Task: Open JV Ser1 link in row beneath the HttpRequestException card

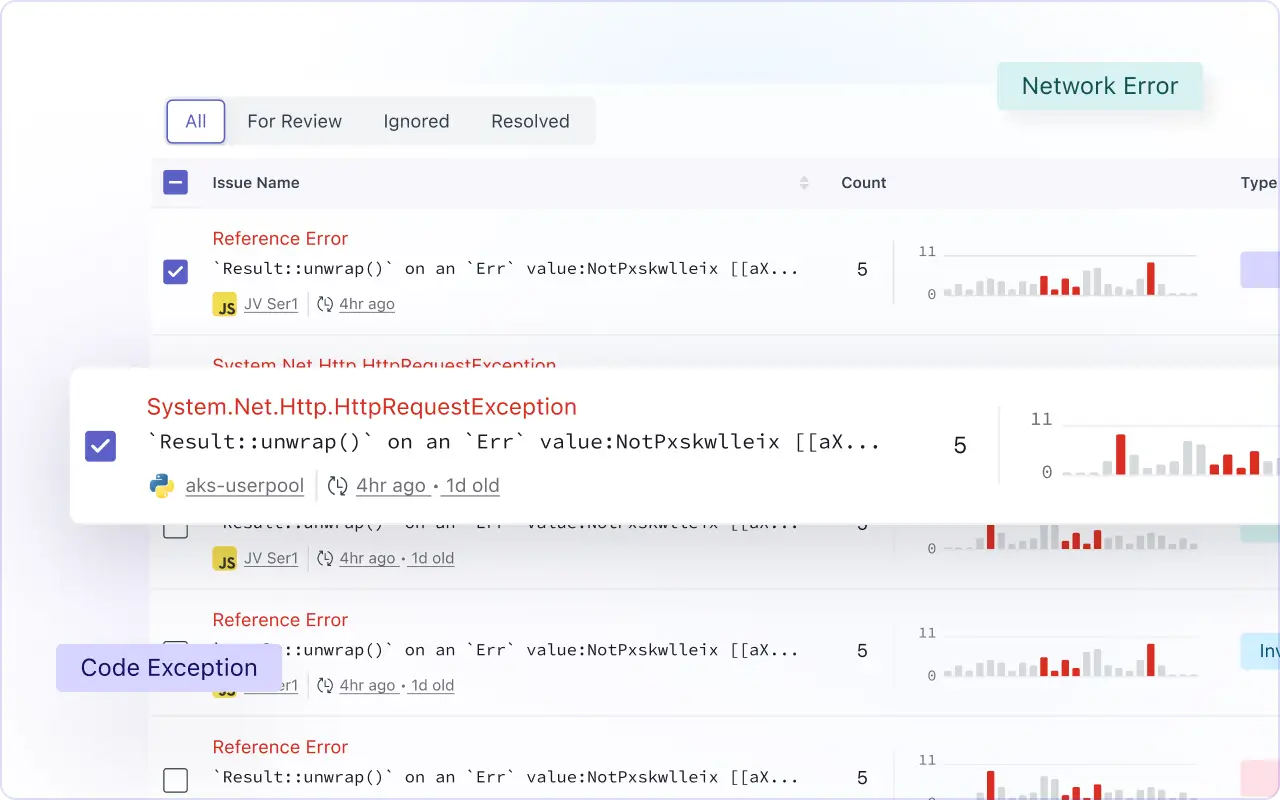Action: (271, 558)
